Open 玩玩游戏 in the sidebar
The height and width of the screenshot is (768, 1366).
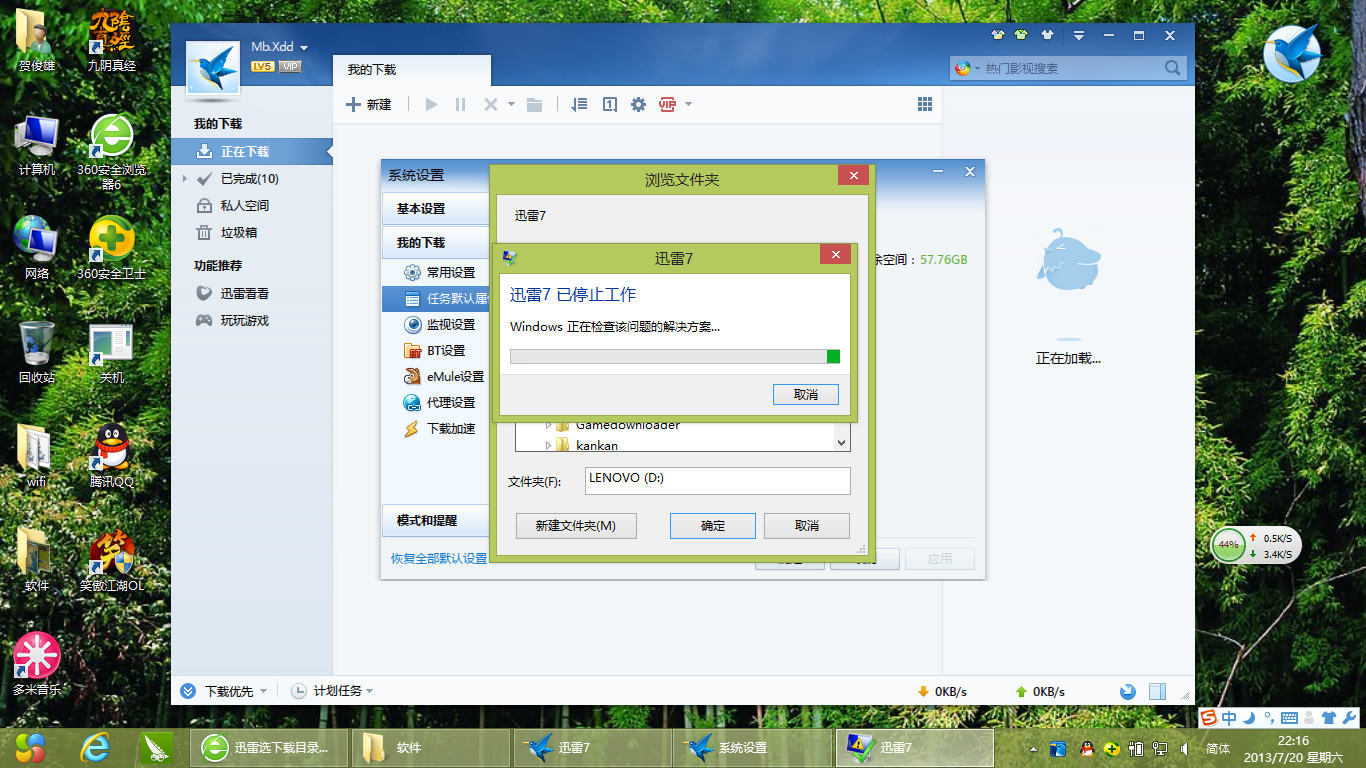[x=244, y=320]
